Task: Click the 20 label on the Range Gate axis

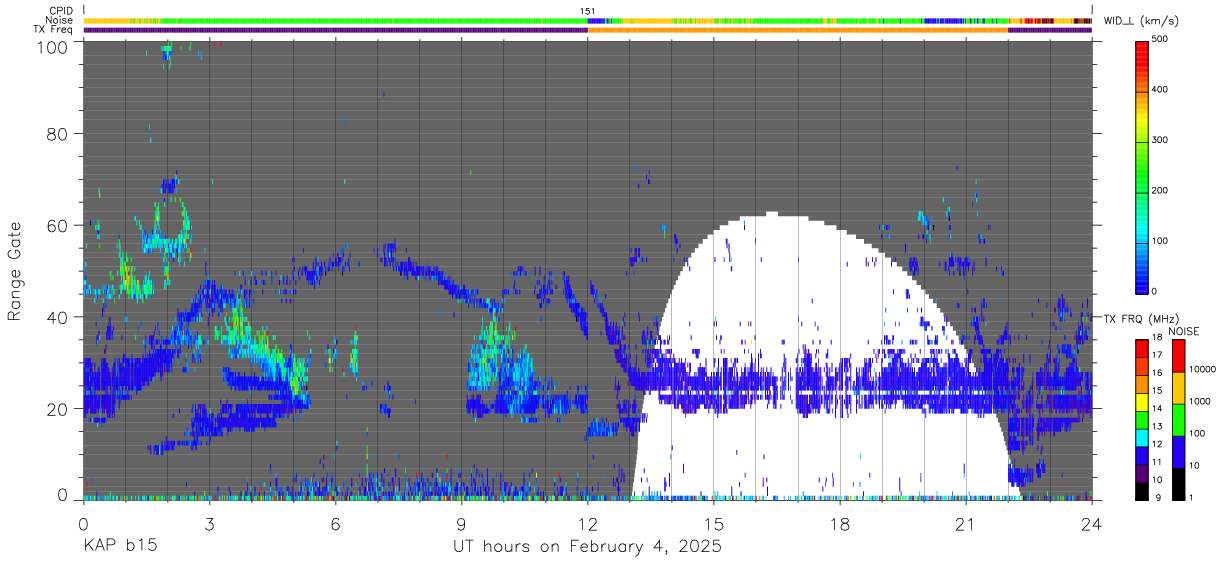Action: coord(57,409)
